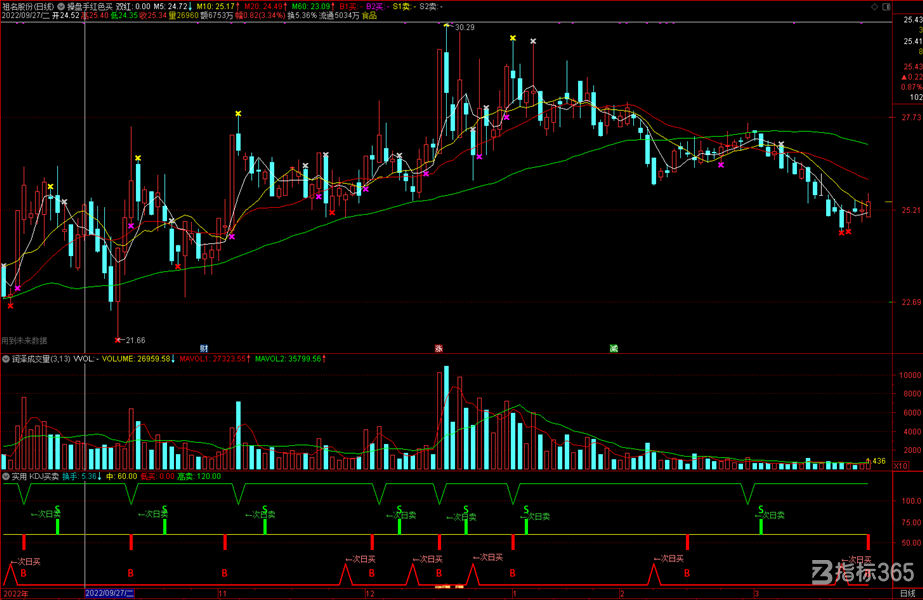
Task: Click the MAVOL1: 27323.55 value
Action: coord(215,359)
